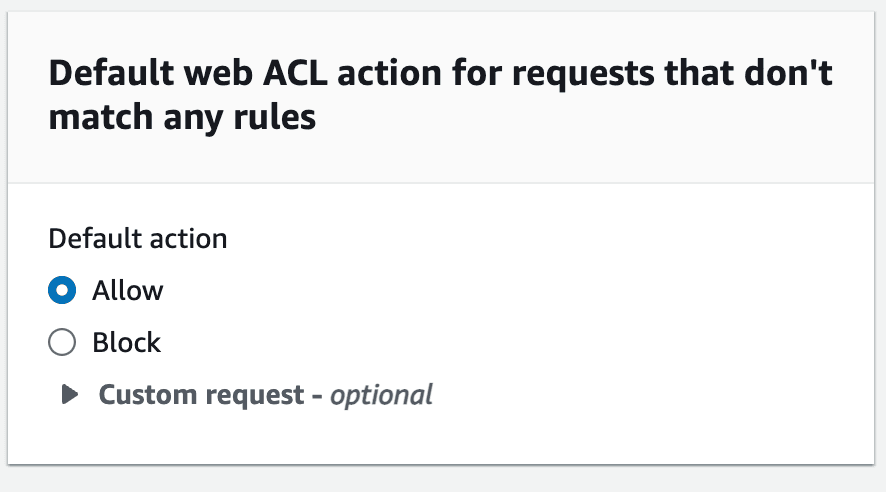Click the 'Allow' option label text
886x492 pixels.
point(128,291)
